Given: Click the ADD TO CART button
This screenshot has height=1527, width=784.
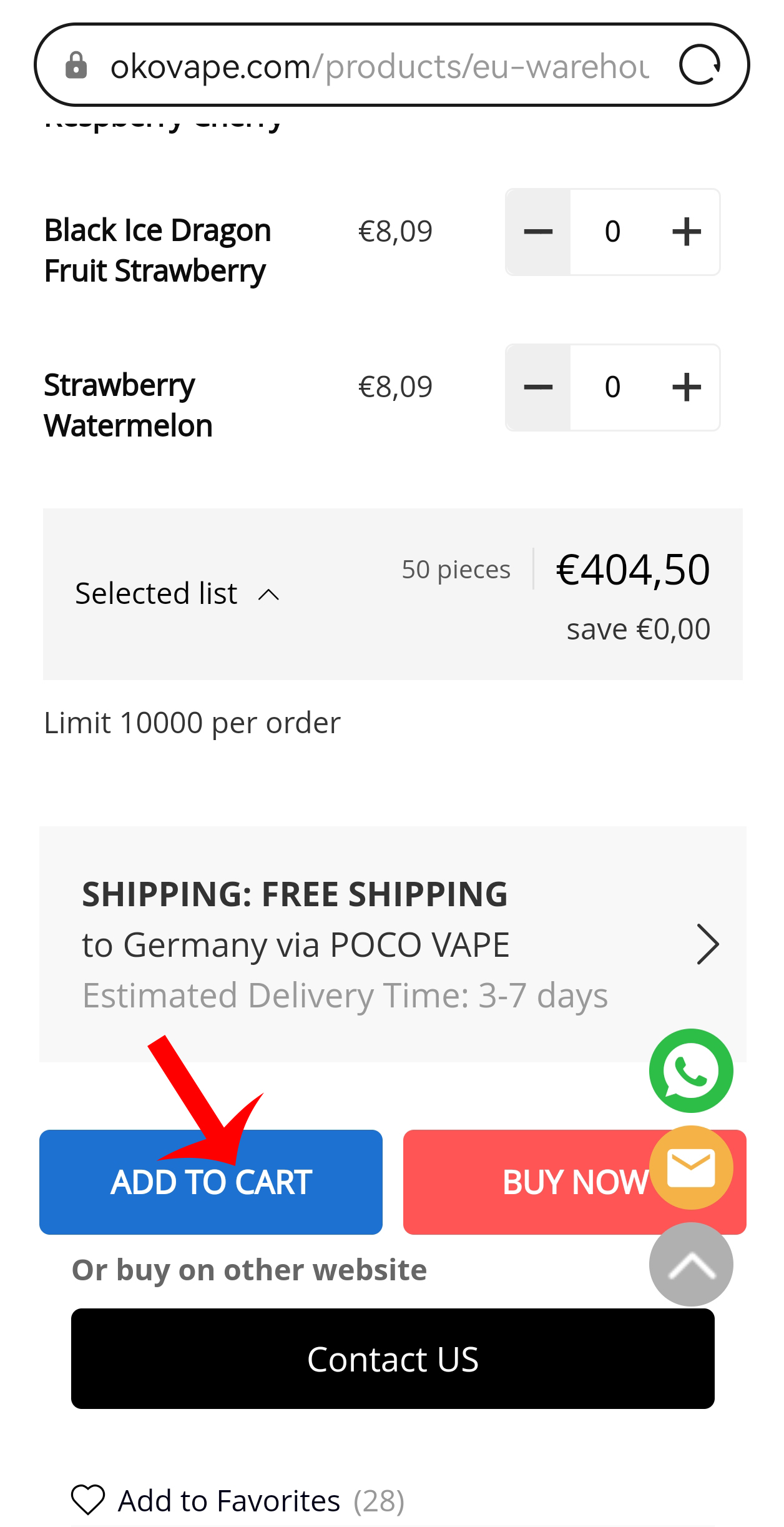Looking at the screenshot, I should 210,1182.
